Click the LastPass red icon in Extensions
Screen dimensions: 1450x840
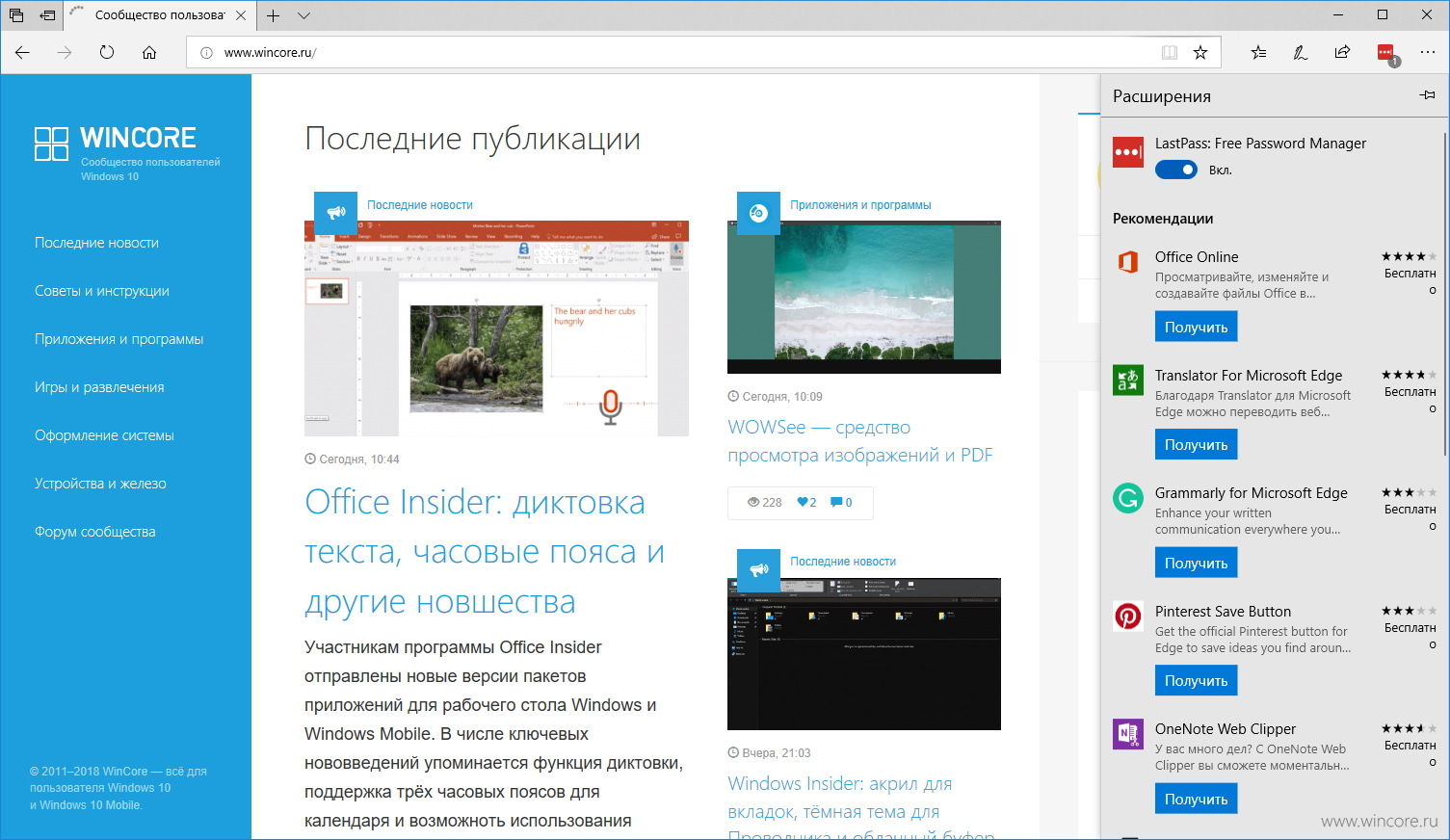[1128, 152]
